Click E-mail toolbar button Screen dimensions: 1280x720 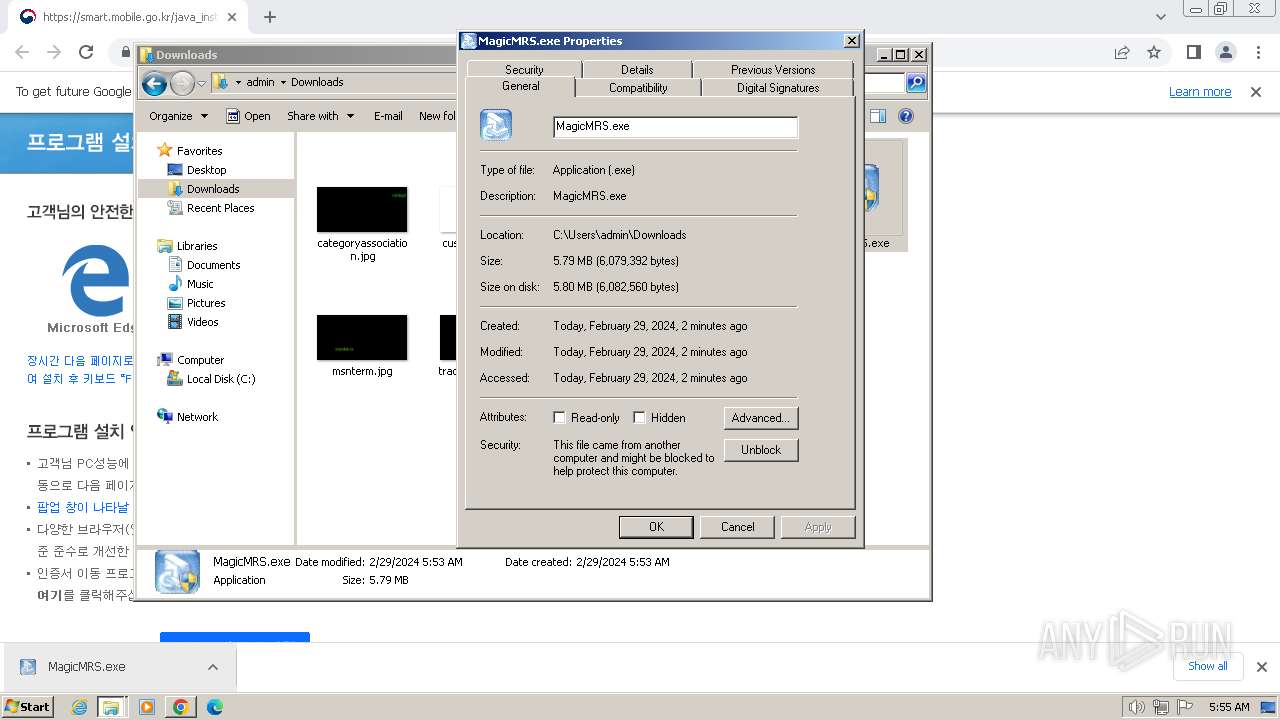click(388, 116)
